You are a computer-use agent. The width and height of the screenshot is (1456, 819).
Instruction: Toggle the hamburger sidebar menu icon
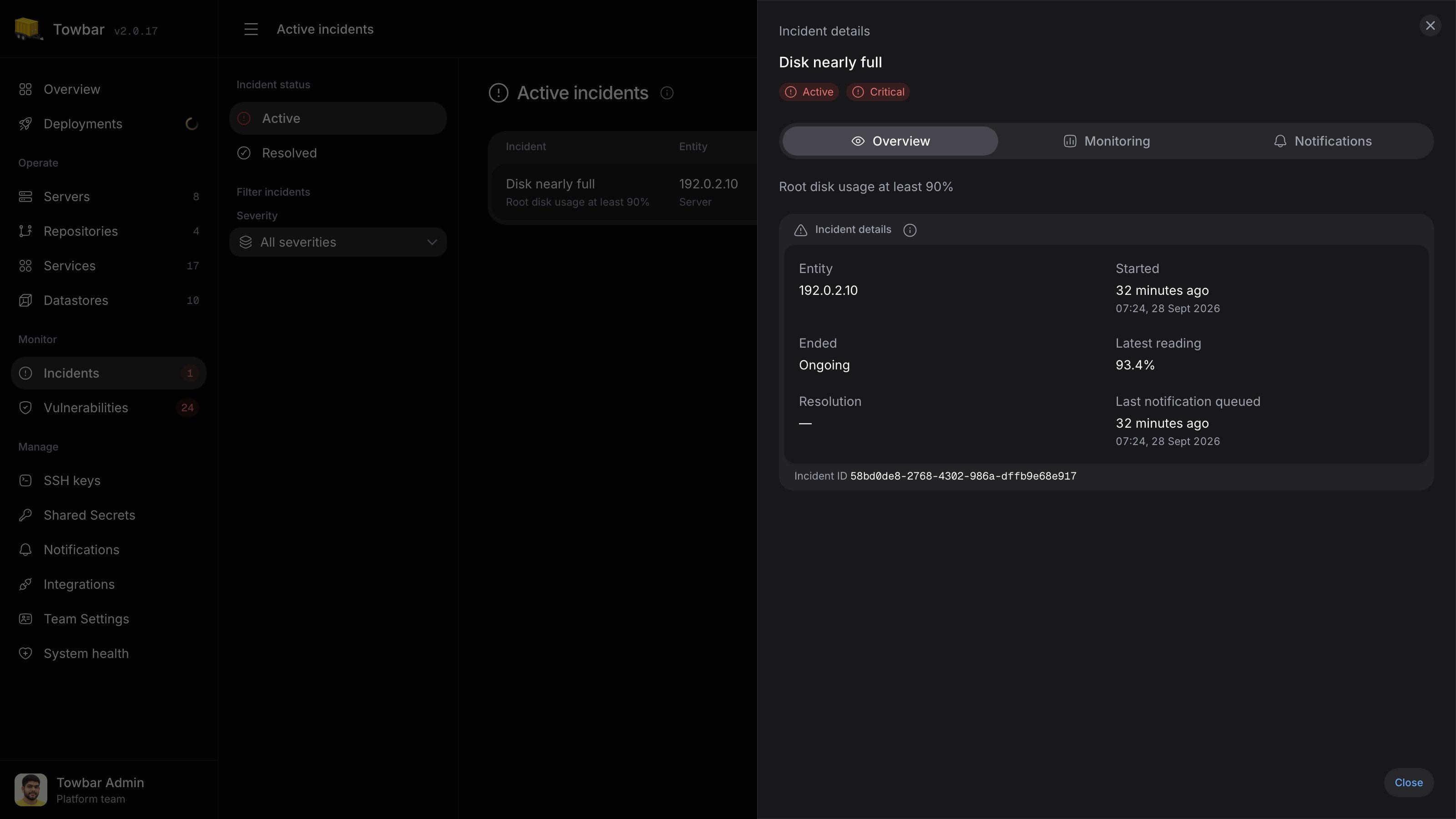251,30
